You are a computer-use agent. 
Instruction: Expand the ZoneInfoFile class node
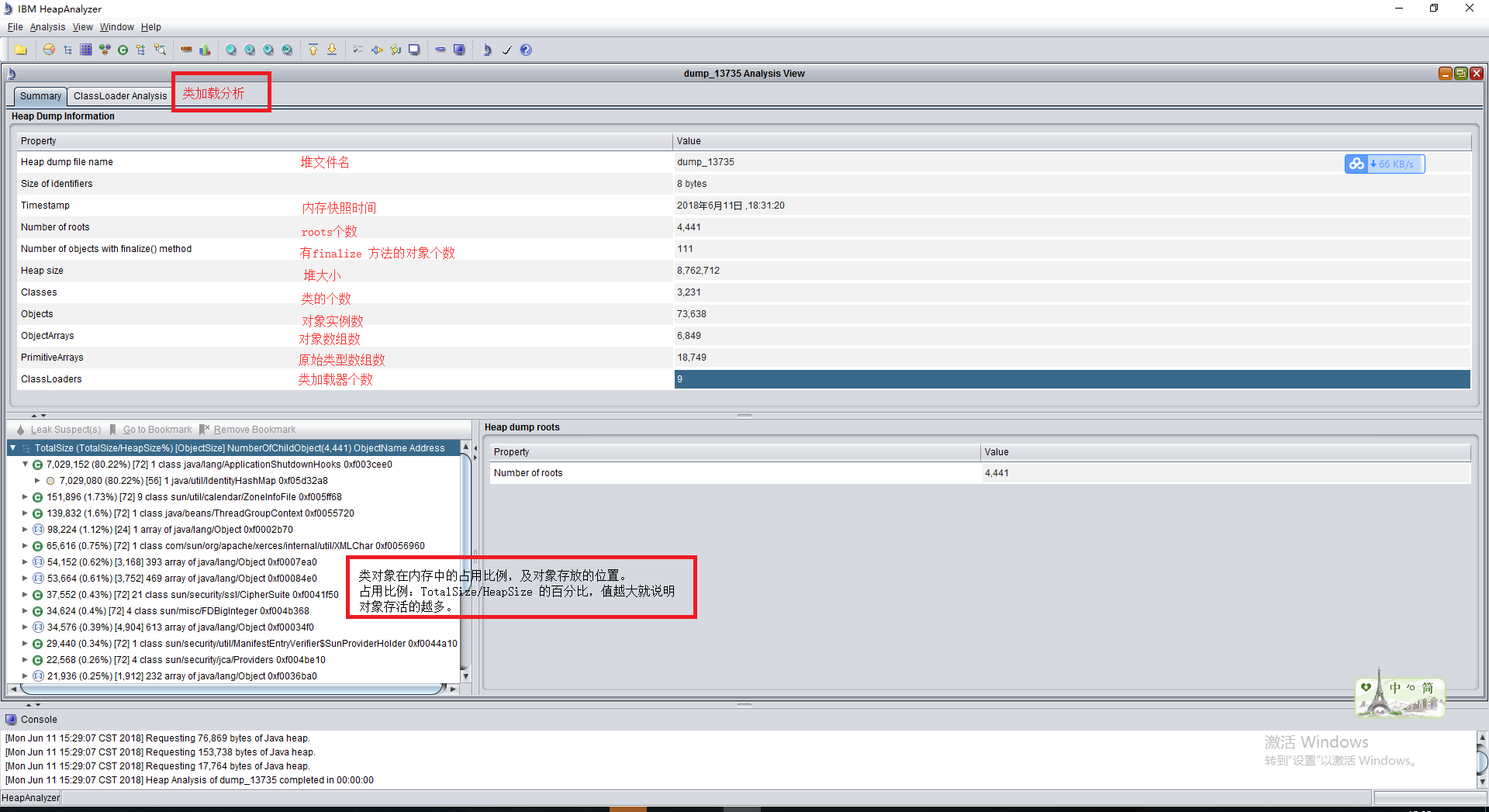click(25, 496)
